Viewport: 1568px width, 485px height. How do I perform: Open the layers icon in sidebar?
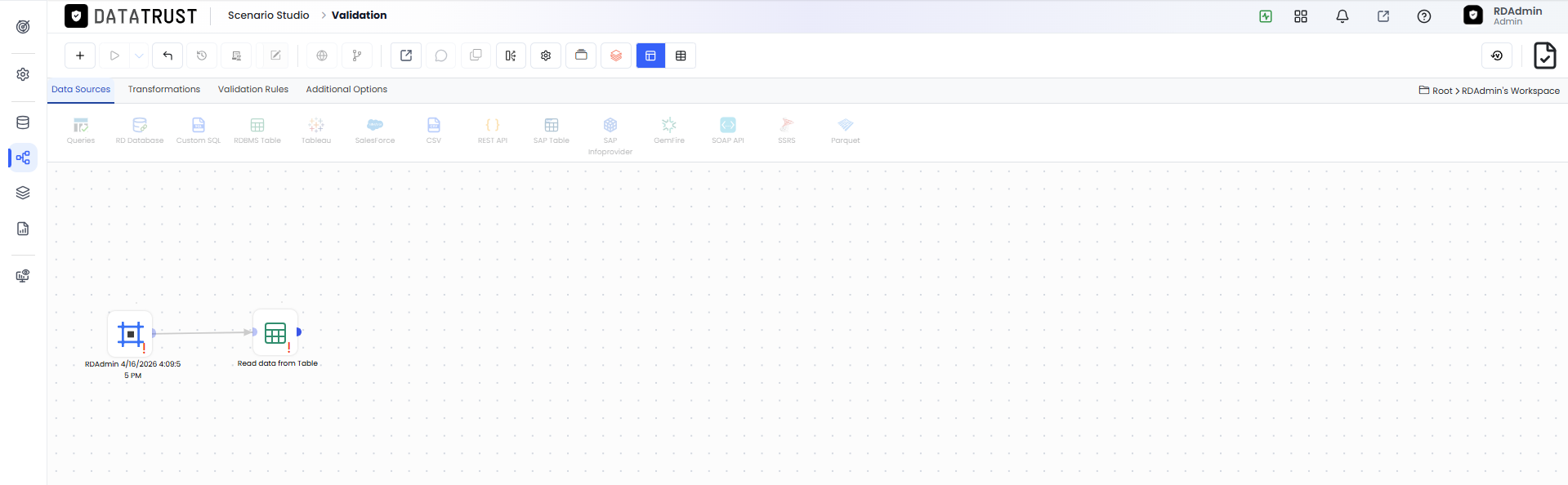[23, 193]
